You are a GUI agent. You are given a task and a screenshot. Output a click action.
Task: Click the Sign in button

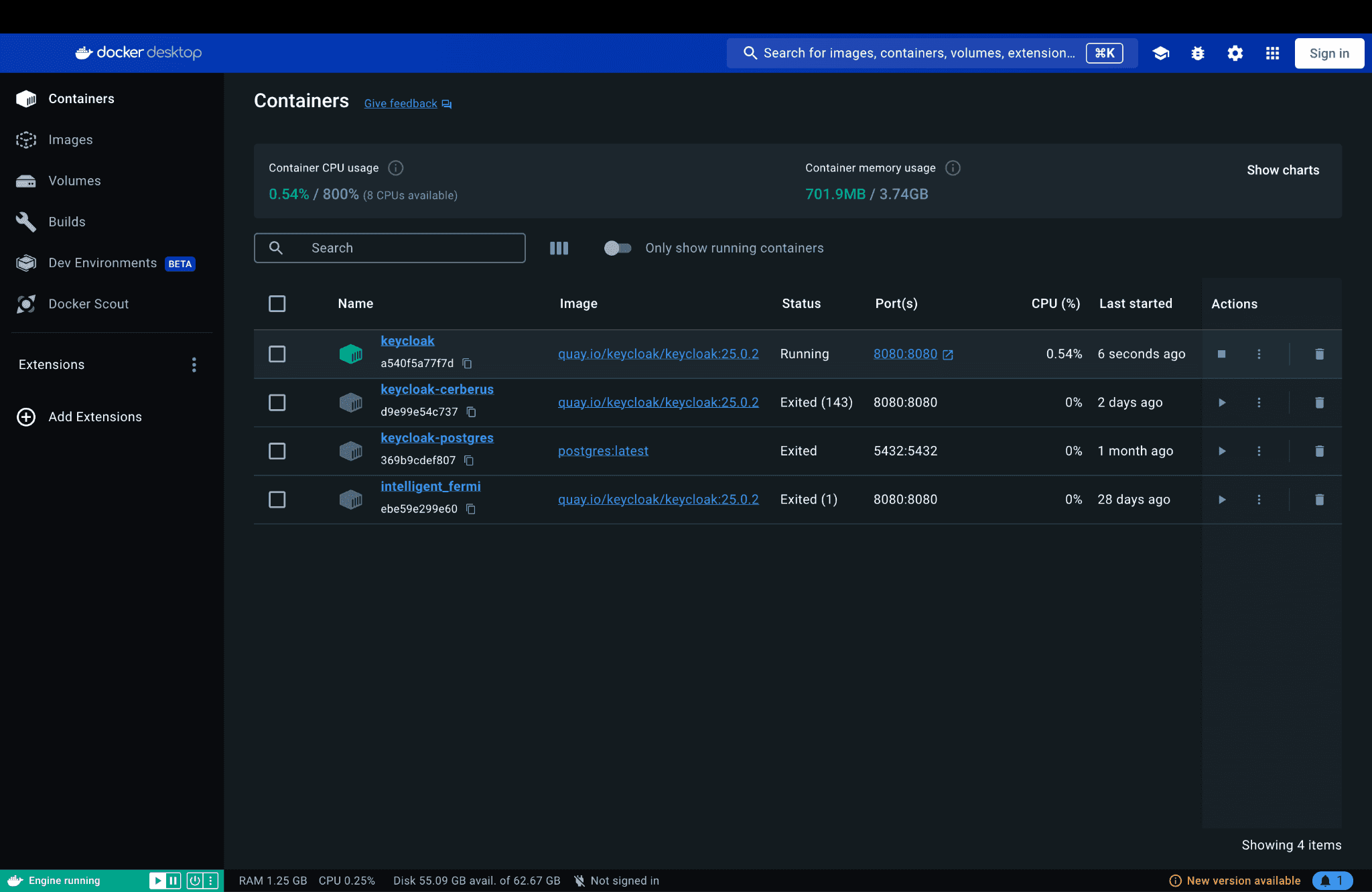pos(1329,54)
